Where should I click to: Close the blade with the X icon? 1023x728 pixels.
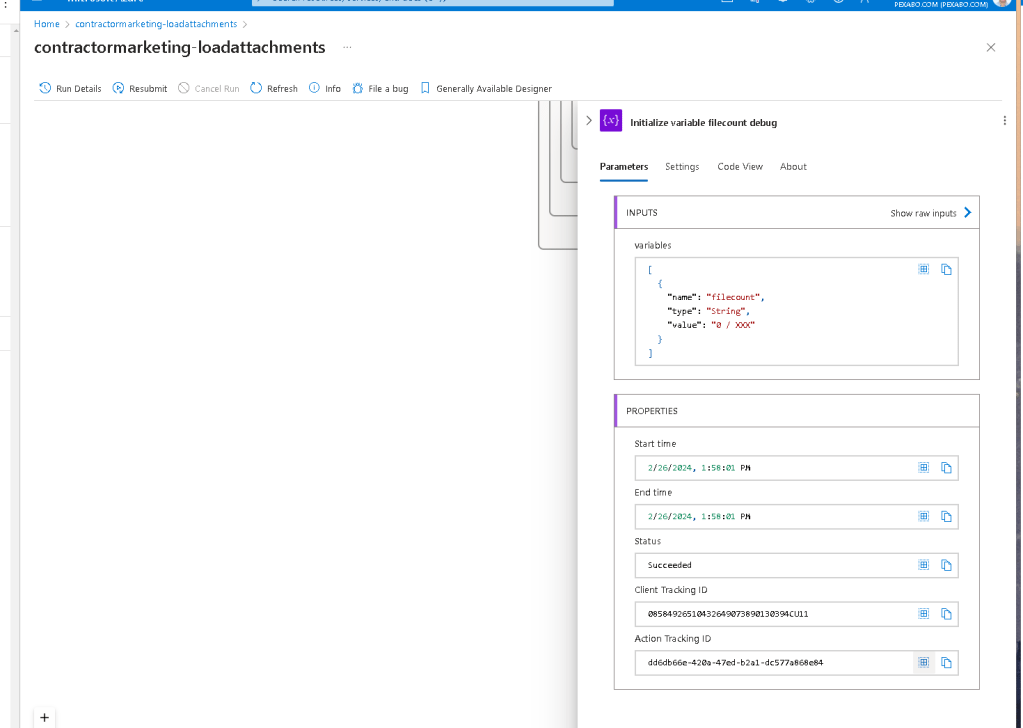tap(990, 47)
